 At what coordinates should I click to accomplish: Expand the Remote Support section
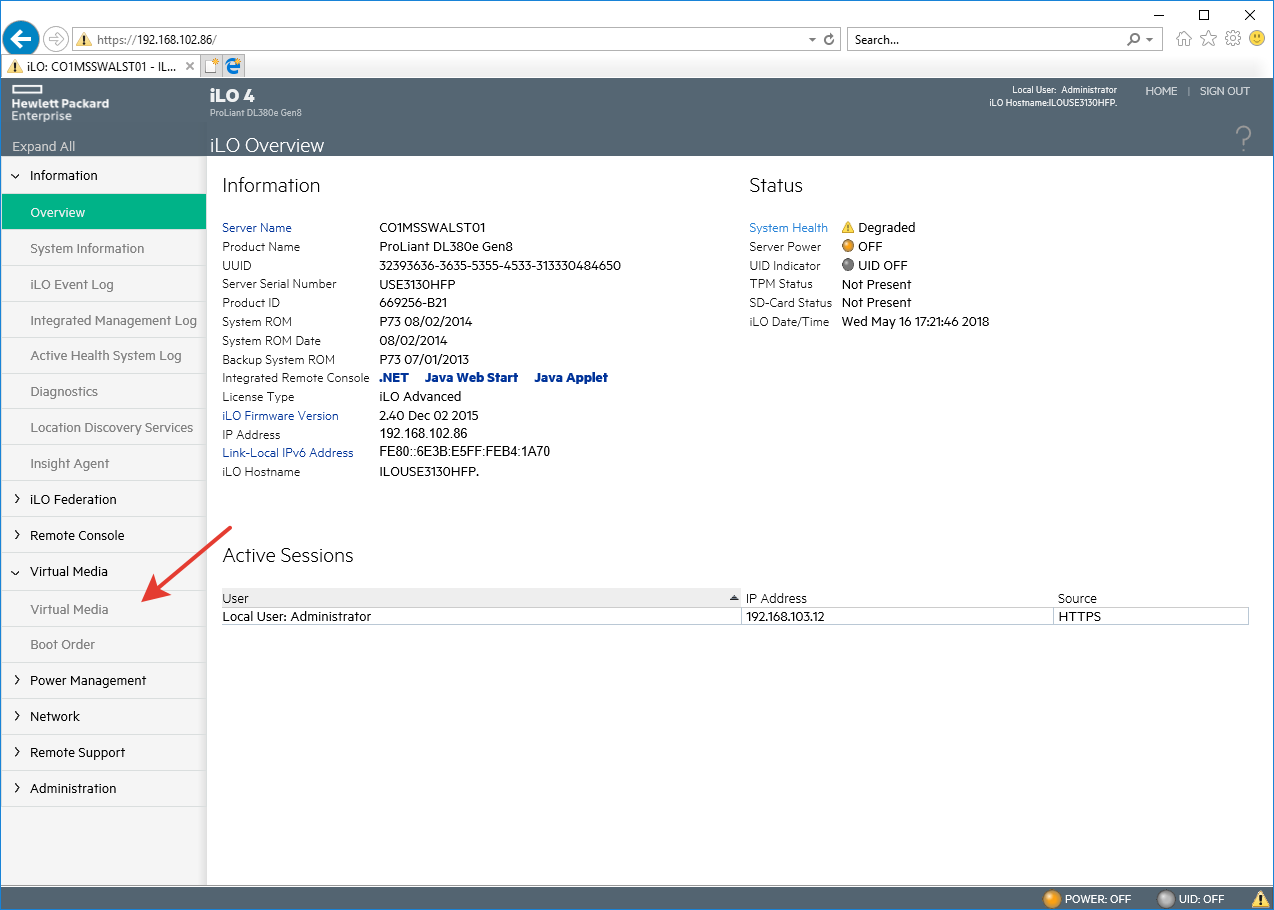click(16, 752)
